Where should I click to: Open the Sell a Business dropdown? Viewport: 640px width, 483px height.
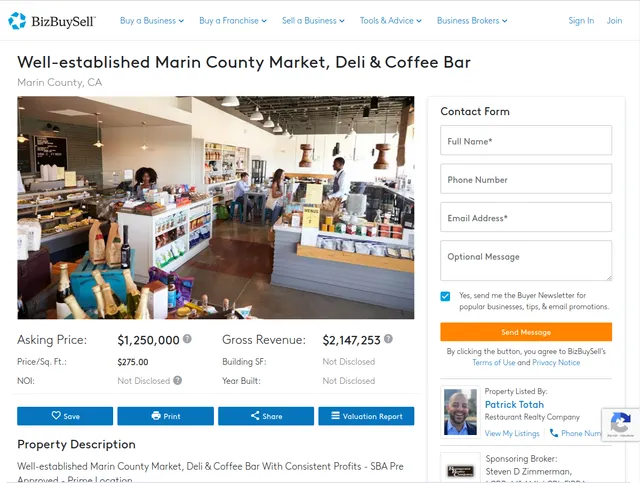[313, 20]
